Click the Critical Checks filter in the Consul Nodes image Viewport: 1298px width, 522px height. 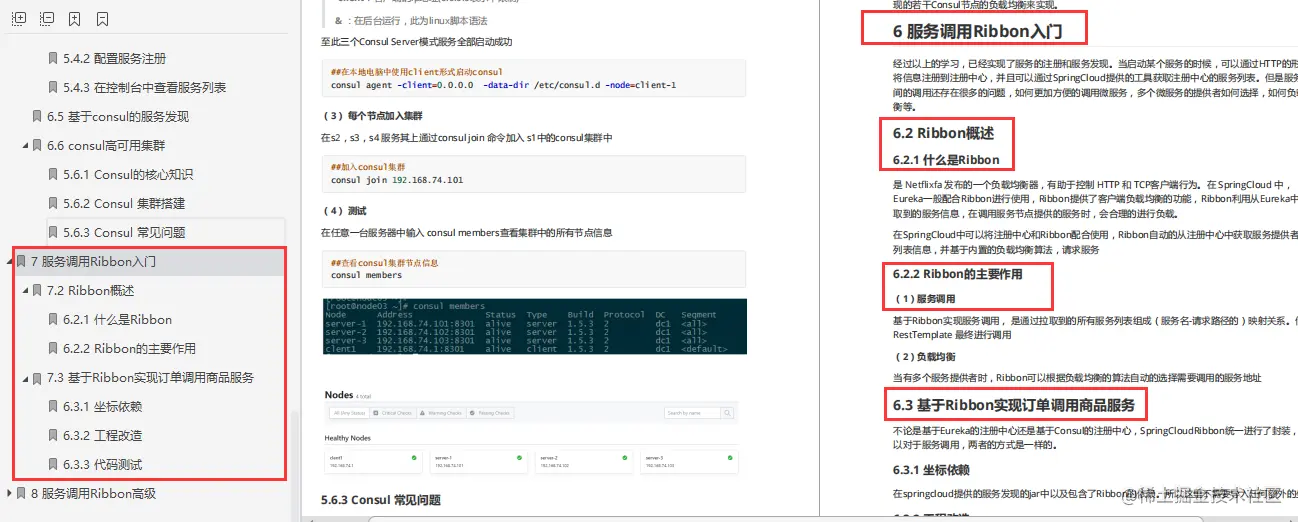tap(392, 413)
